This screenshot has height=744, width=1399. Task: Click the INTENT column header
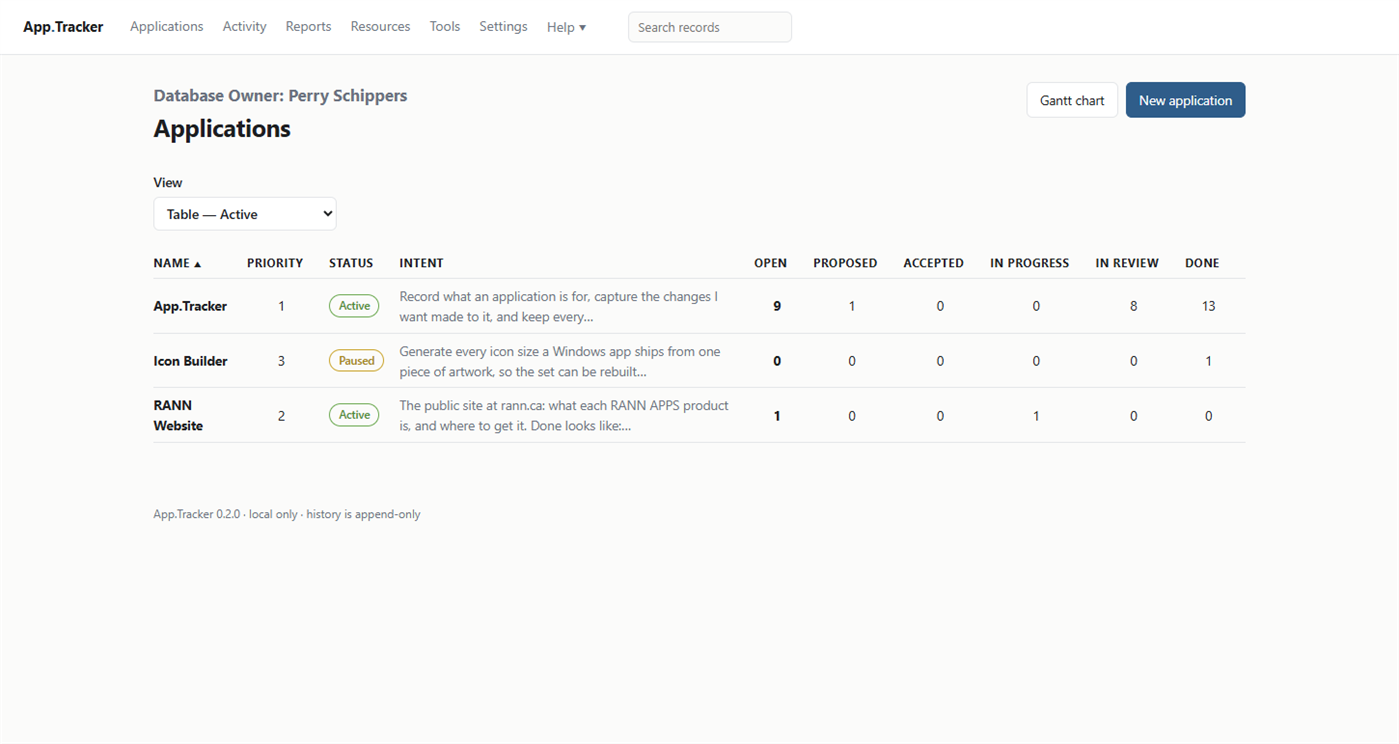pyautogui.click(x=421, y=263)
